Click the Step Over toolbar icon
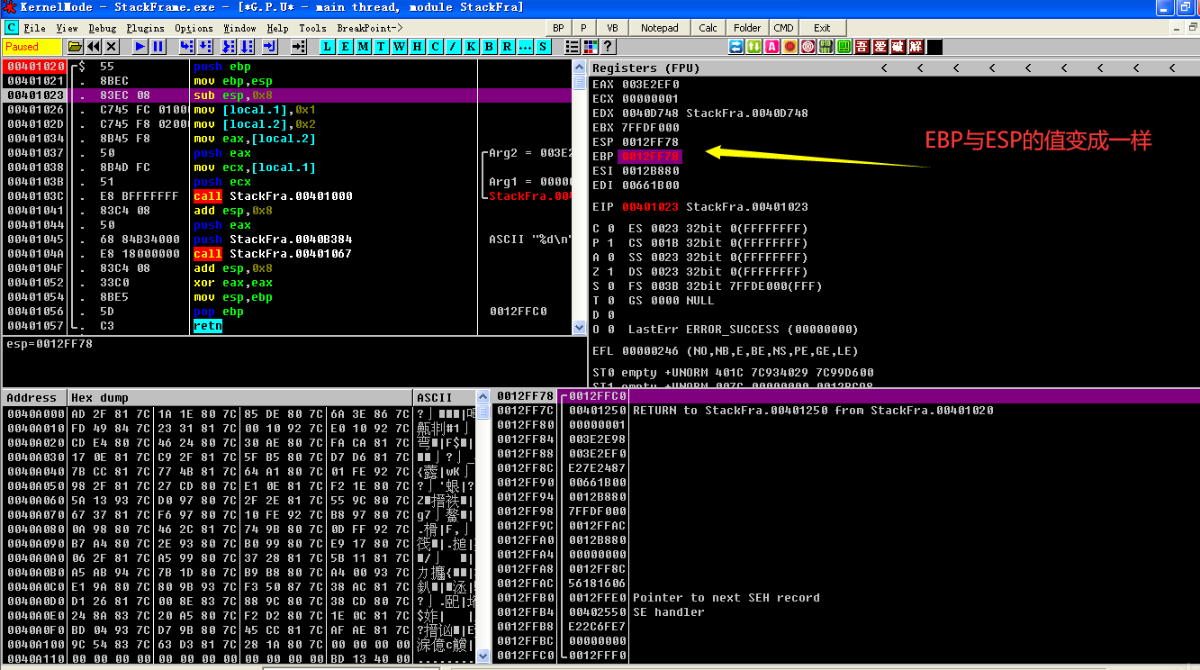Screen dimensions: 1200x670 pyautogui.click(x=206, y=47)
